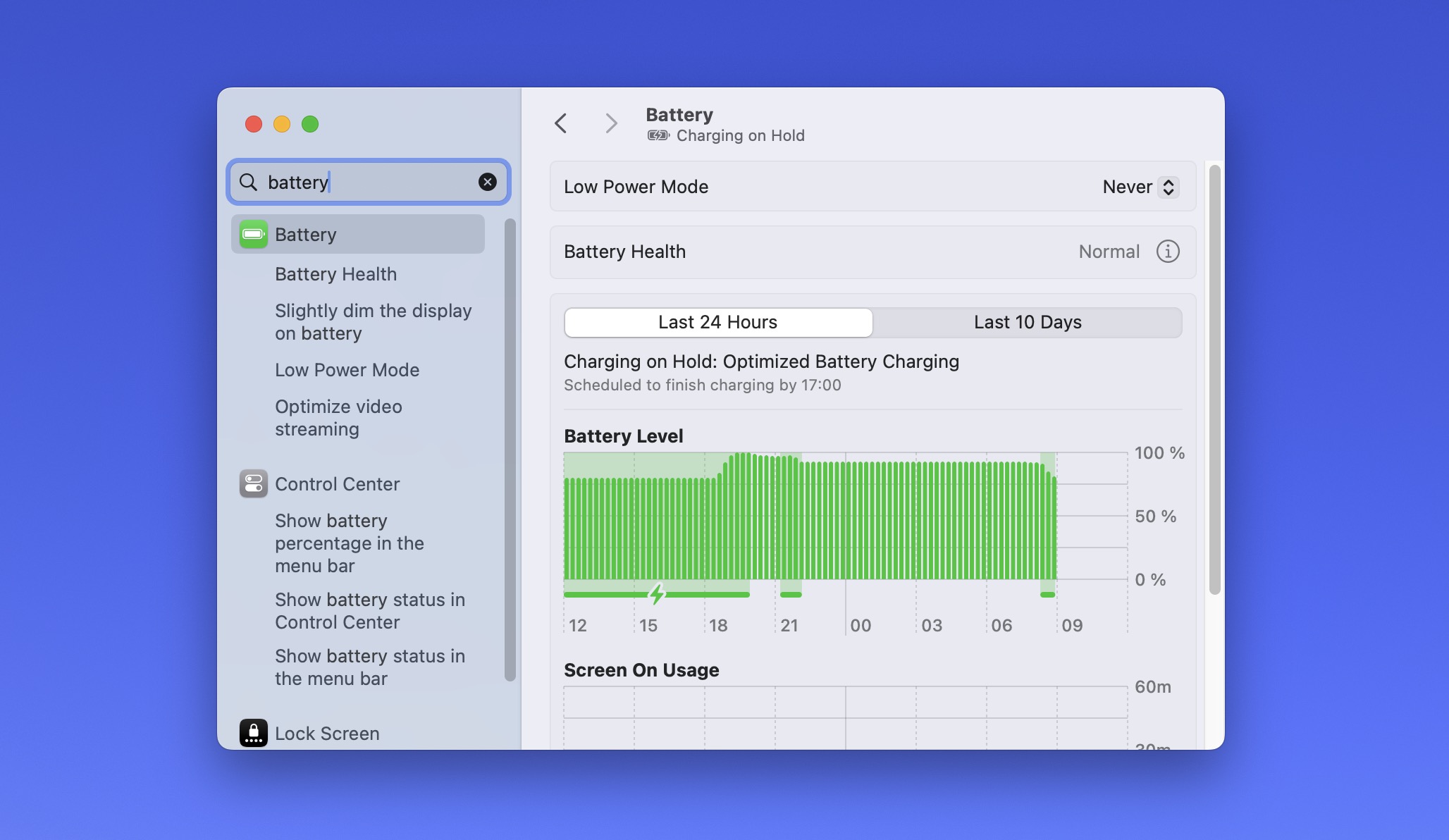Click the Lock Screen padlock icon
The image size is (1449, 840).
[x=253, y=733]
